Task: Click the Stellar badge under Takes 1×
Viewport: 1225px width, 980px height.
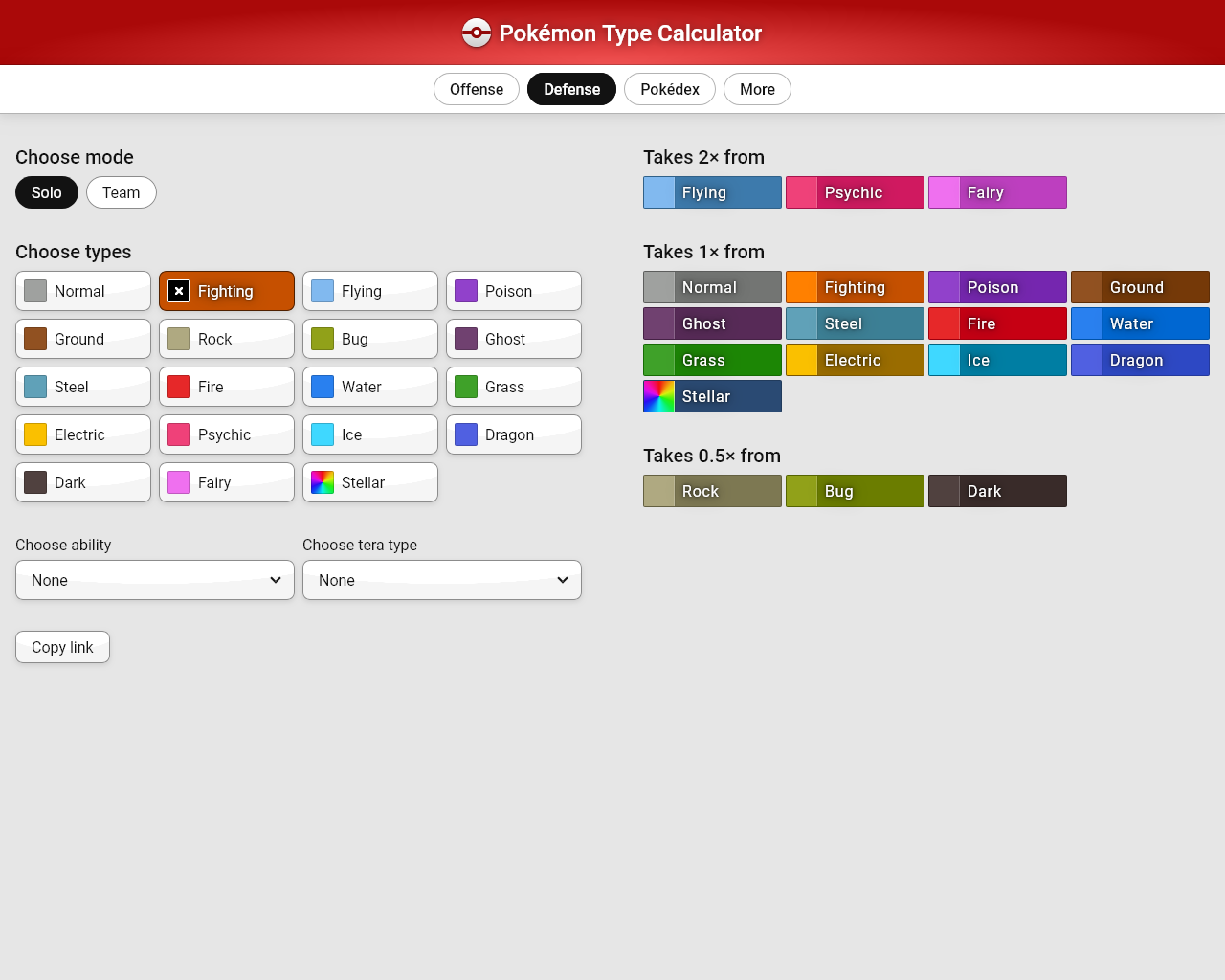Action: coord(712,396)
